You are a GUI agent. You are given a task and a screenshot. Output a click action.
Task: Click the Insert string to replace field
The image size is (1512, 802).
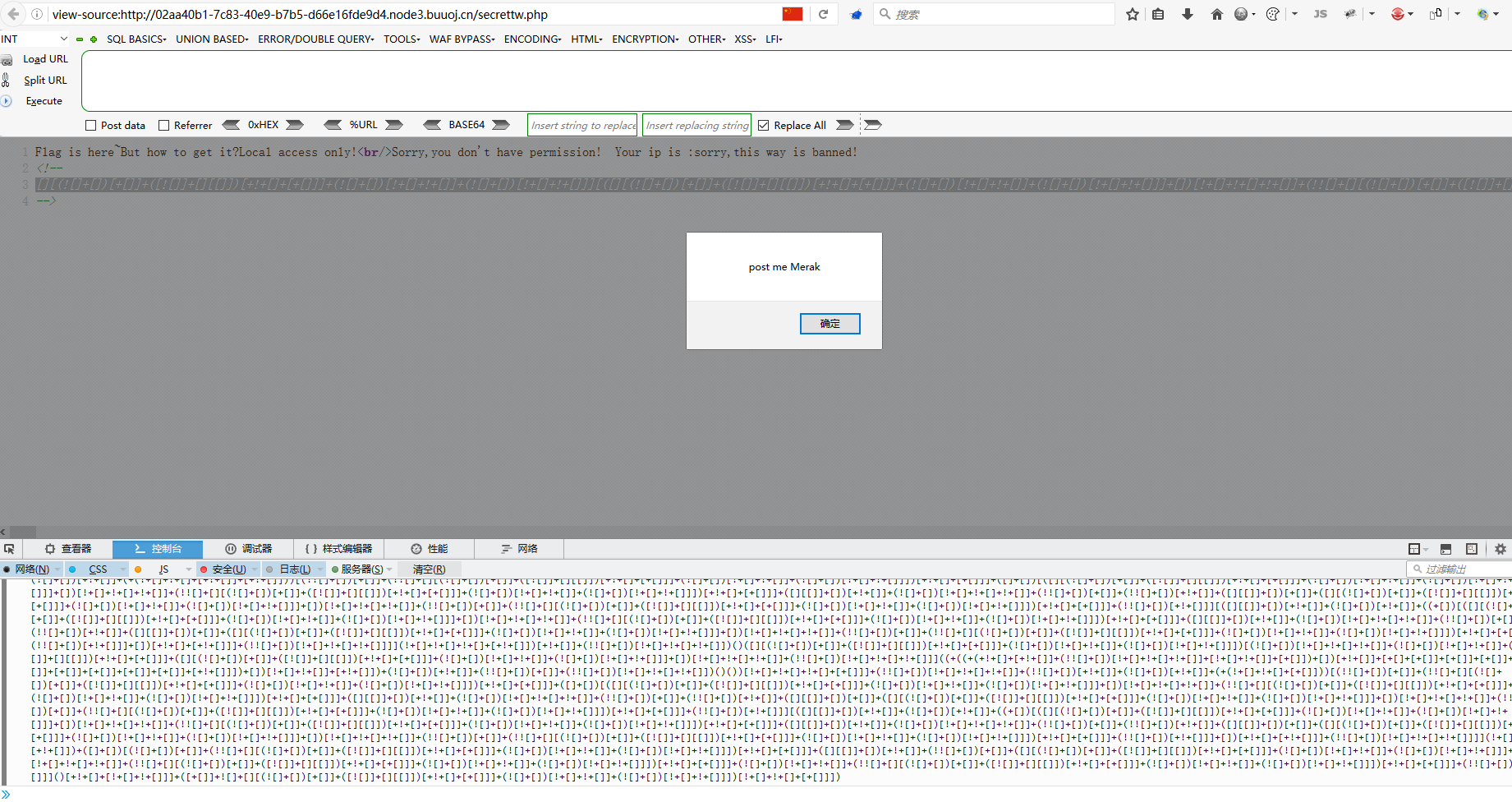(x=583, y=126)
